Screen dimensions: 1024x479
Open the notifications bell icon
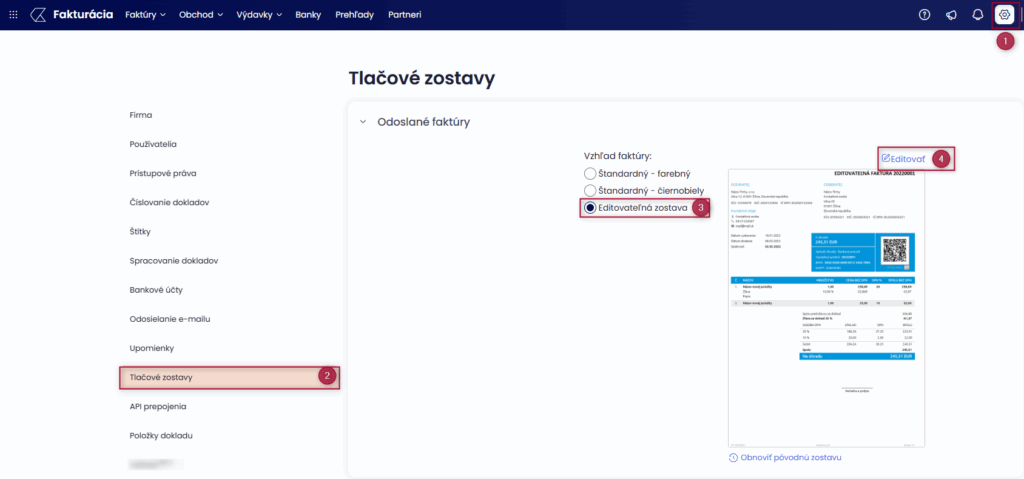tap(978, 15)
